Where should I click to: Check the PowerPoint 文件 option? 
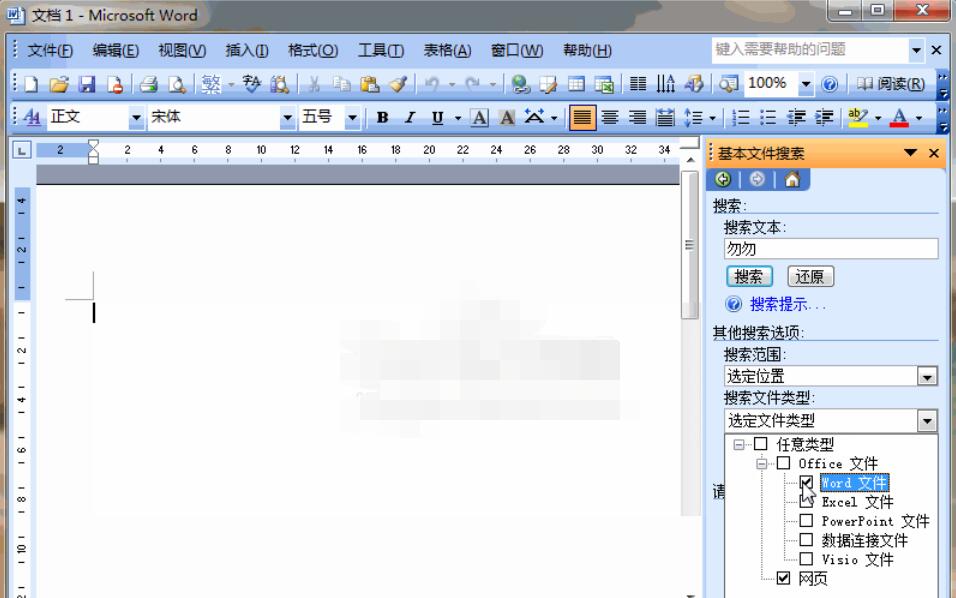pyautogui.click(x=806, y=521)
